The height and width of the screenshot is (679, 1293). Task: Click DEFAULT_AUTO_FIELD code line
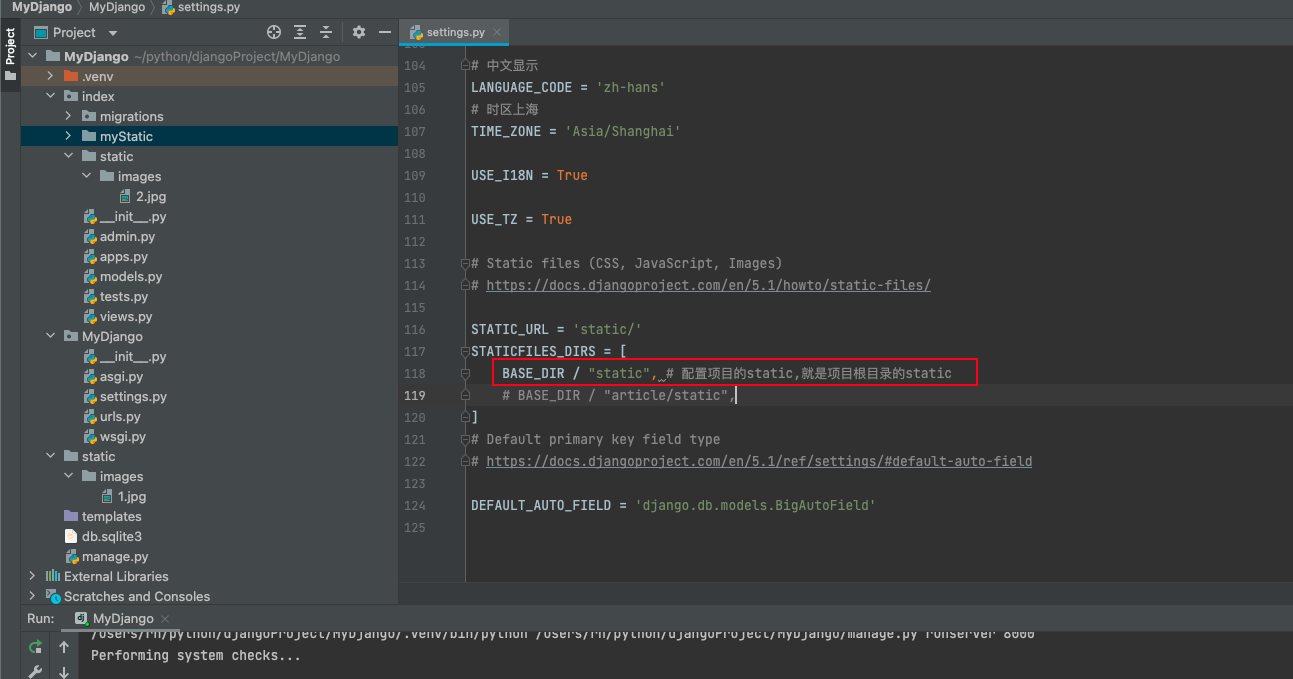[x=673, y=505]
